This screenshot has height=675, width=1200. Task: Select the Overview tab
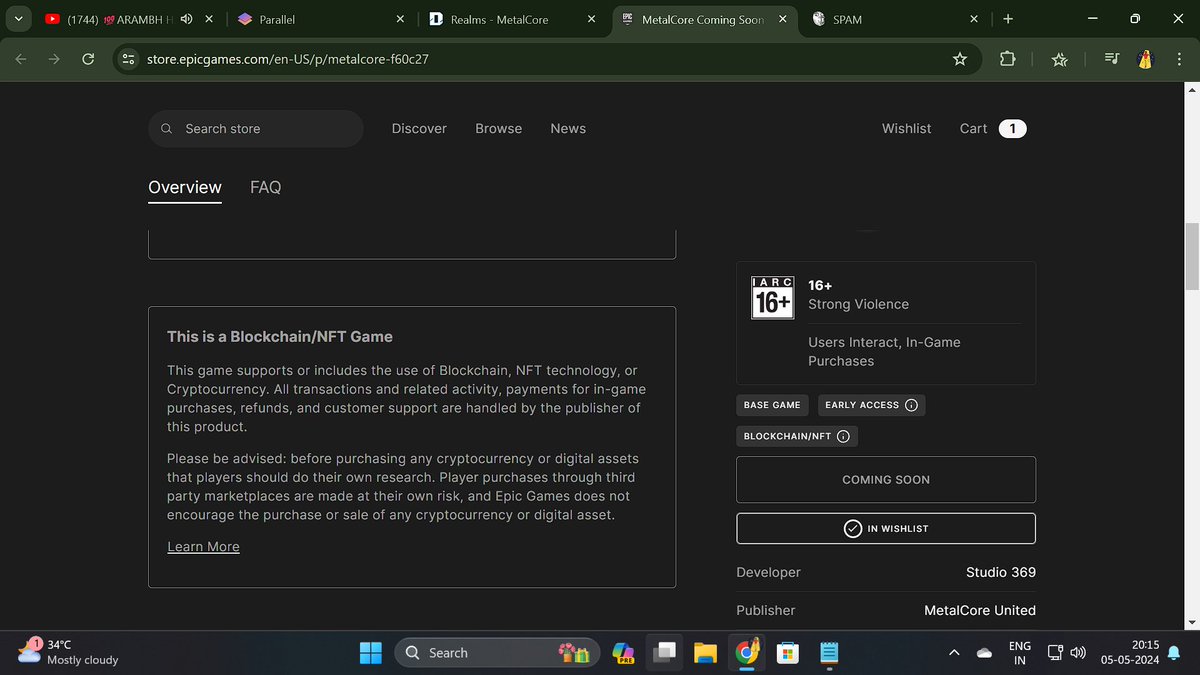click(185, 187)
